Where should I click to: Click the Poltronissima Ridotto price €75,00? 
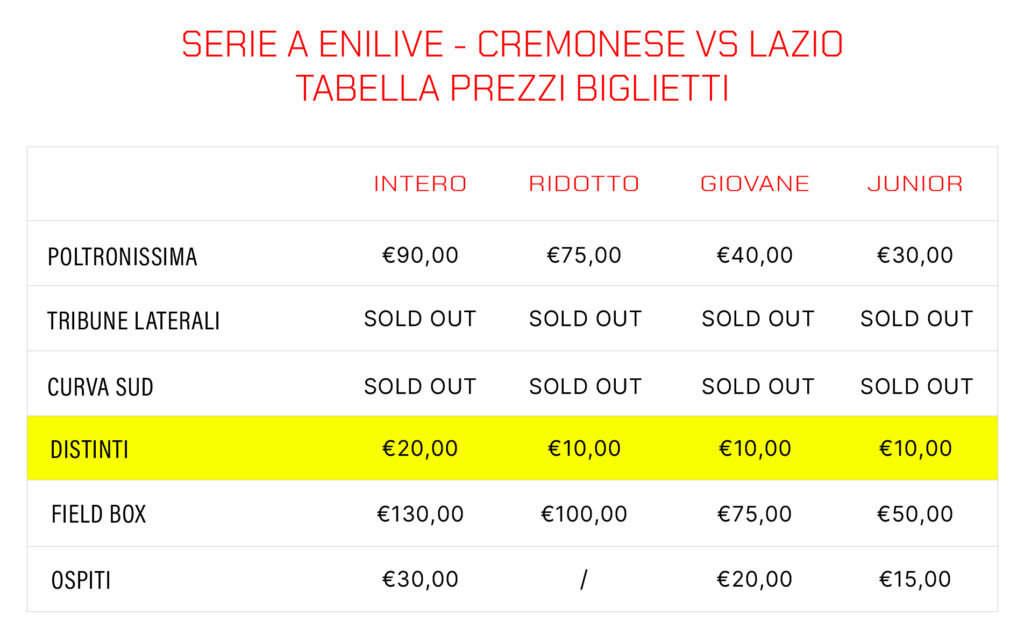coord(584,256)
